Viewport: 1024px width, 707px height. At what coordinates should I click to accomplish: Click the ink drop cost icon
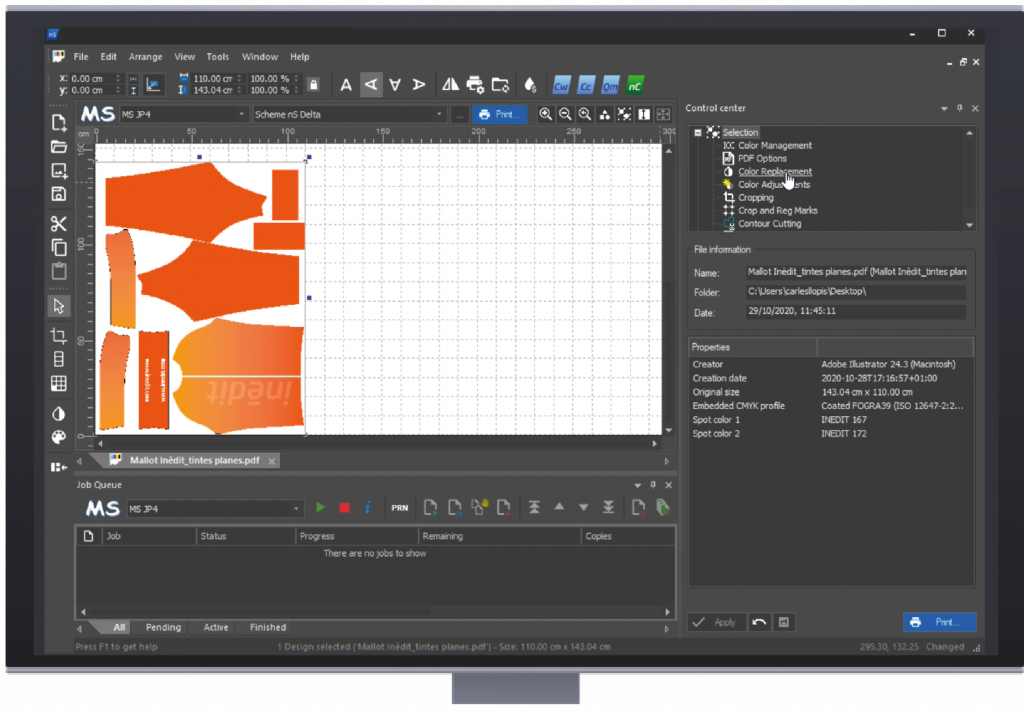tap(530, 85)
